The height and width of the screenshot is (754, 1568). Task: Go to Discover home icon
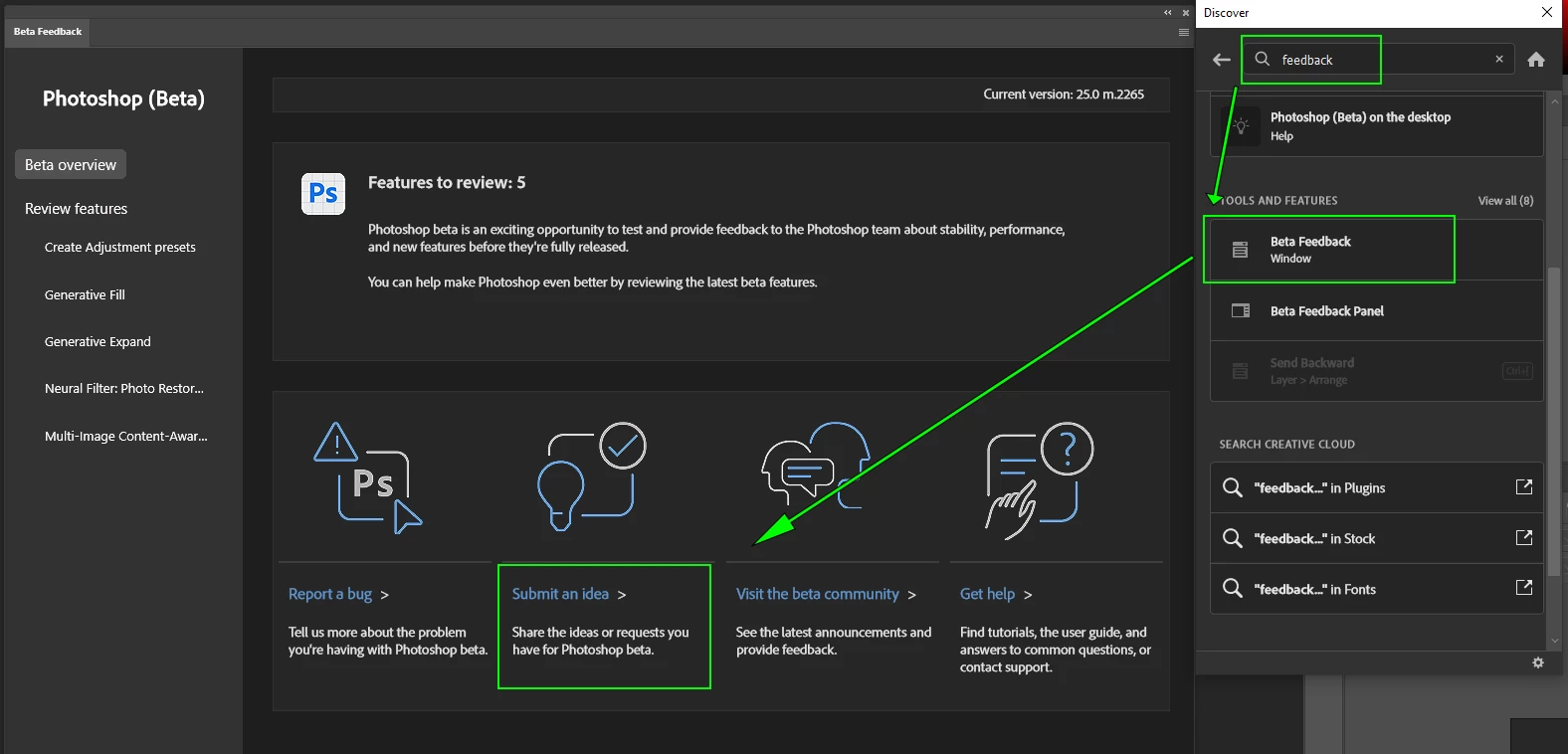[x=1536, y=60]
